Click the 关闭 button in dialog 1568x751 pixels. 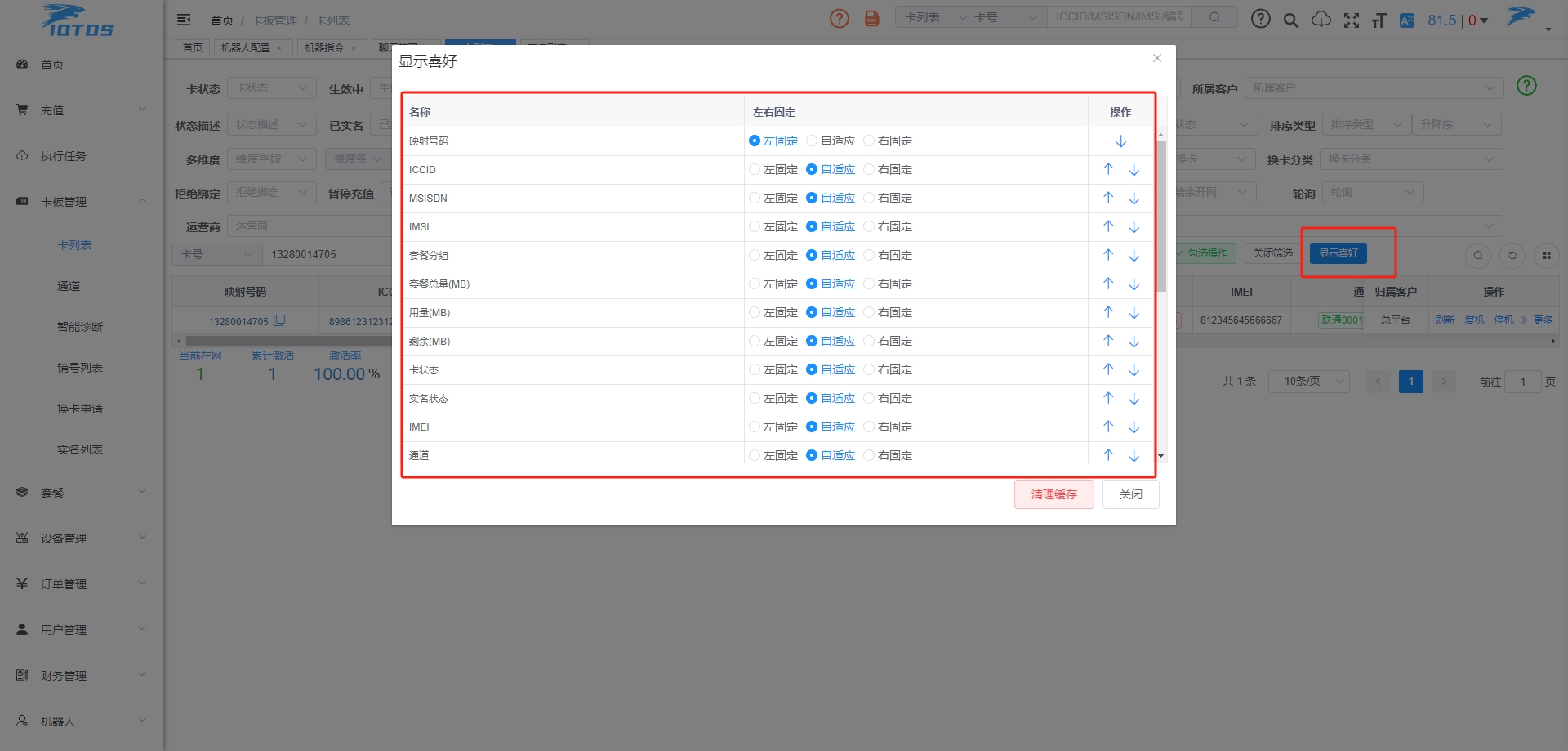click(x=1131, y=494)
